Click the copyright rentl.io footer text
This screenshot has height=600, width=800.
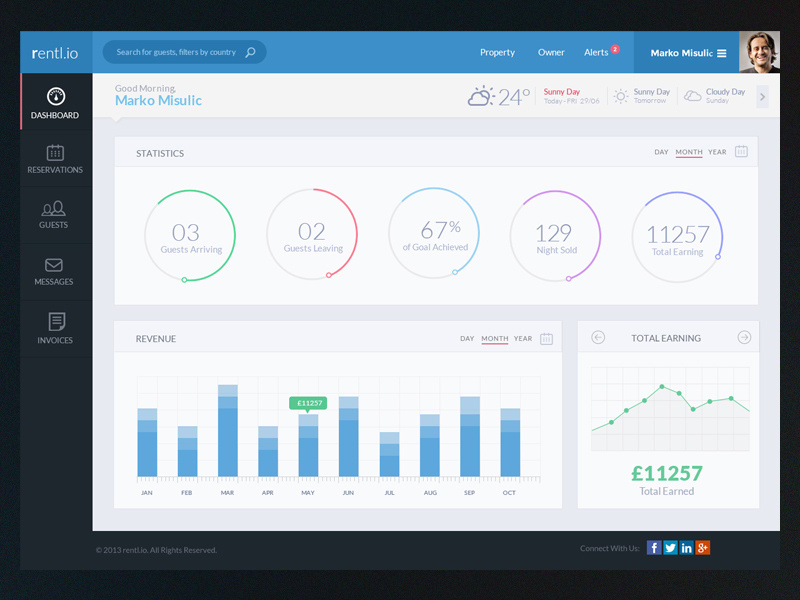[156, 550]
